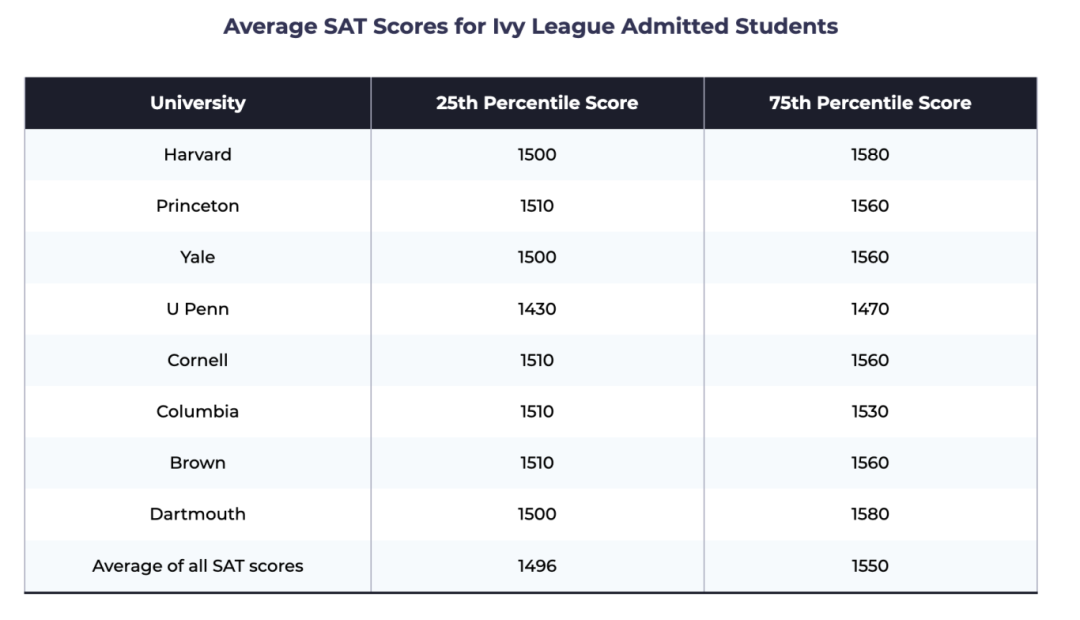This screenshot has height=620, width=1080.
Task: Click Columbia's 1530 score value
Action: pos(869,411)
